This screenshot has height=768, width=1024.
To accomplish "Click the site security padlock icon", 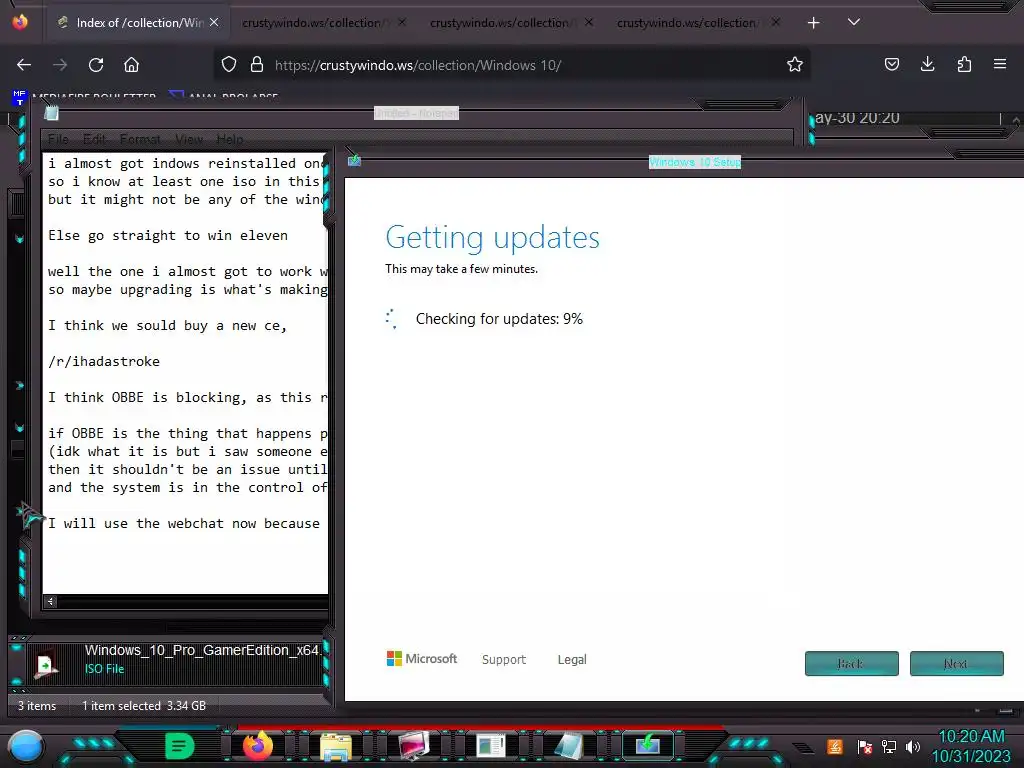I will click(x=257, y=65).
